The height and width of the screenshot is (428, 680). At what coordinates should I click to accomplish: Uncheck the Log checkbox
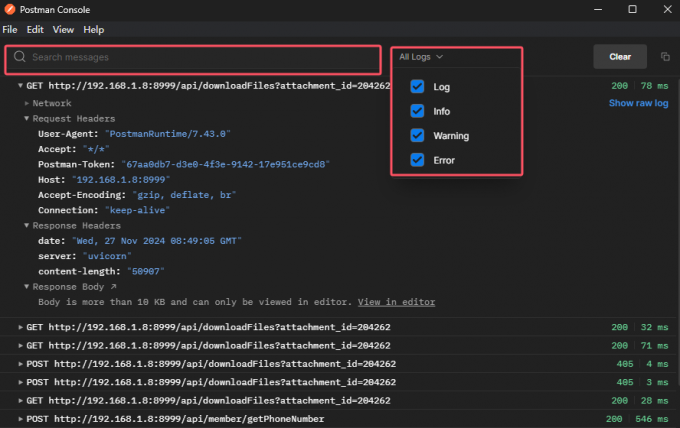pyautogui.click(x=417, y=86)
